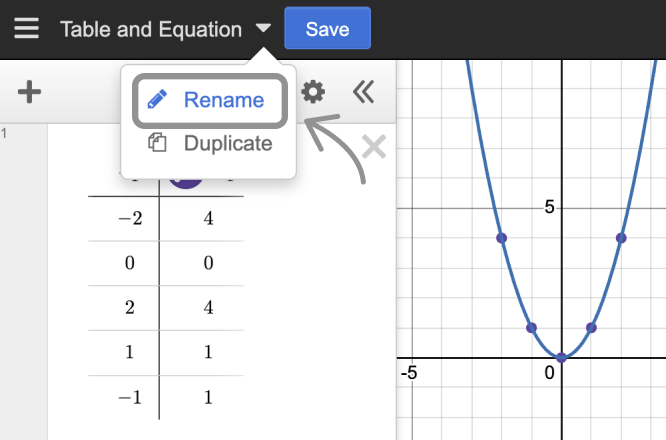Collapse the expression list with double chevron
The width and height of the screenshot is (666, 440).
point(363,93)
